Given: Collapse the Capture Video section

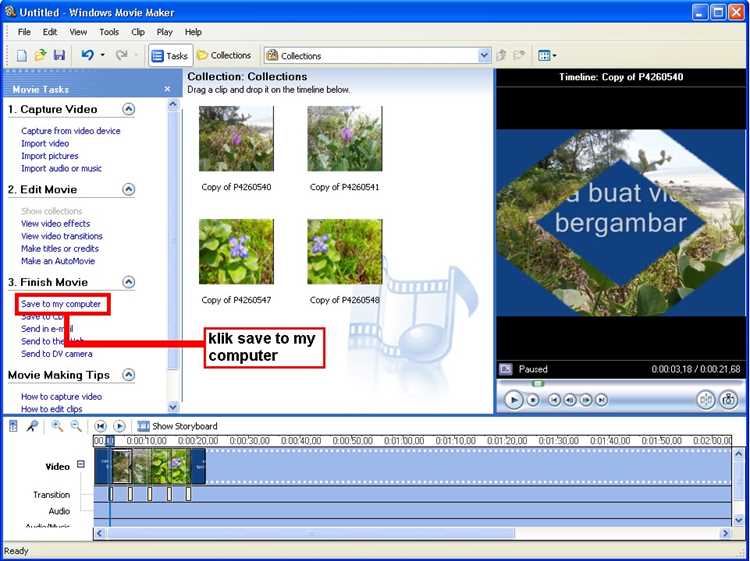Looking at the screenshot, I should click(x=128, y=109).
